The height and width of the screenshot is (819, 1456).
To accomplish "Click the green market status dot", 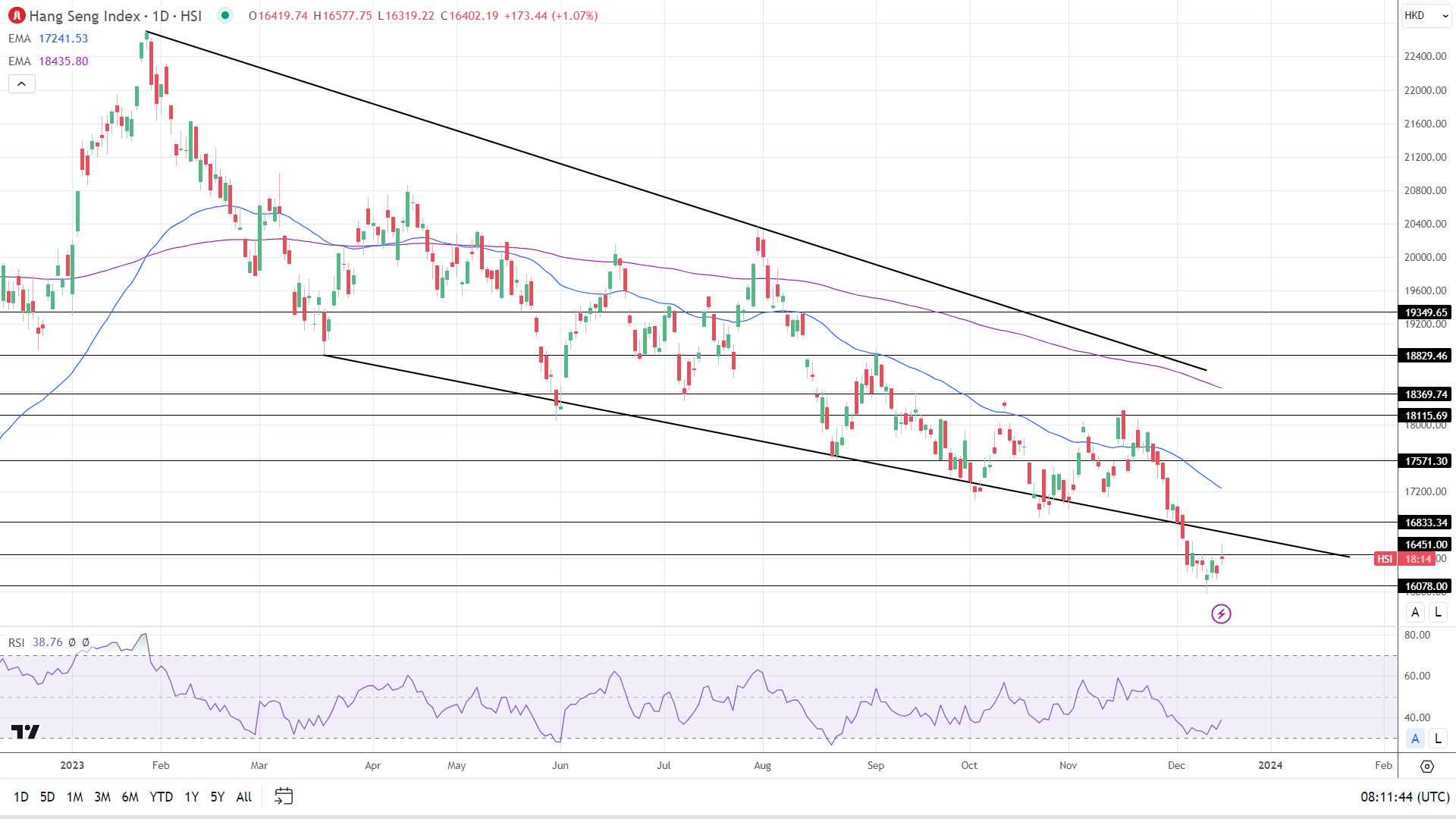I will [225, 15].
